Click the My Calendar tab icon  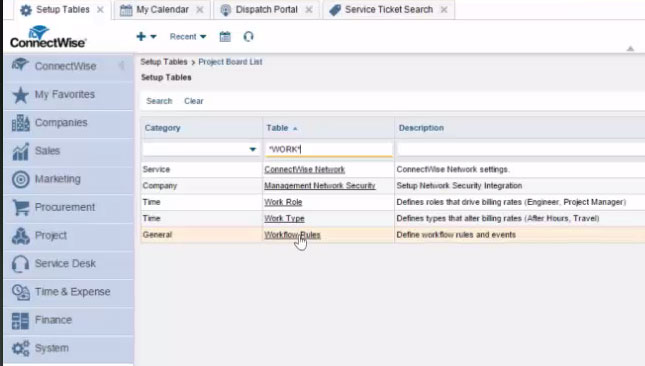tap(126, 10)
